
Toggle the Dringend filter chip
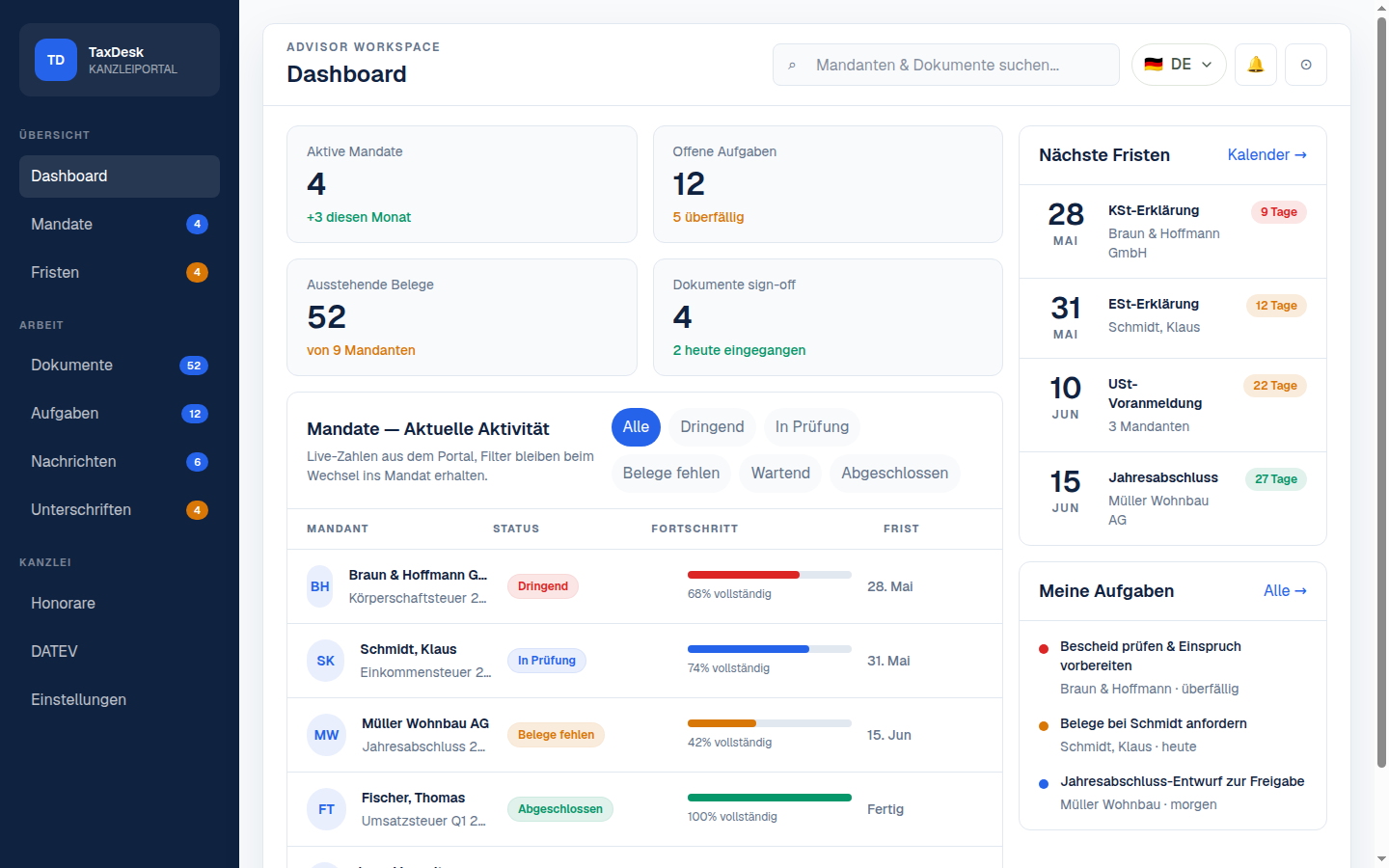712,427
